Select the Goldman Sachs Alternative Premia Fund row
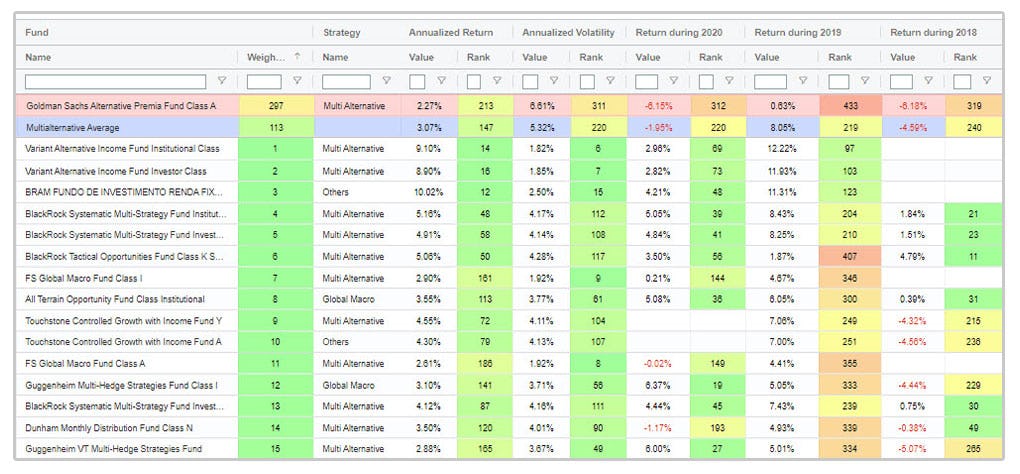The image size is (1020, 474). click(120, 105)
